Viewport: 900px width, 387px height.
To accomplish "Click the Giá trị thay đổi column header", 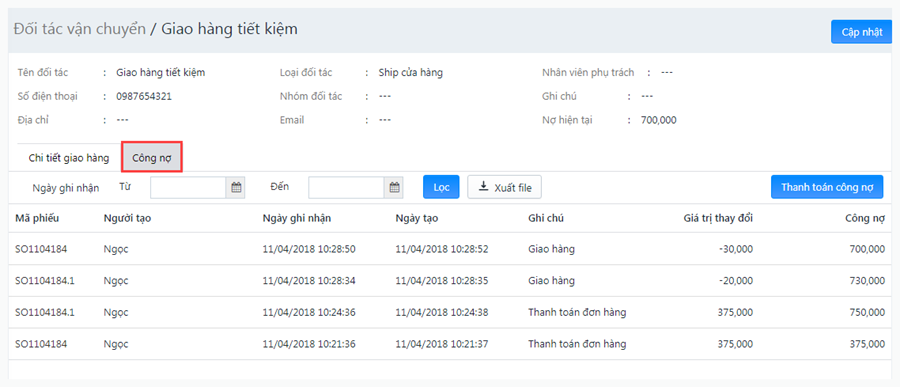I will pyautogui.click(x=719, y=218).
